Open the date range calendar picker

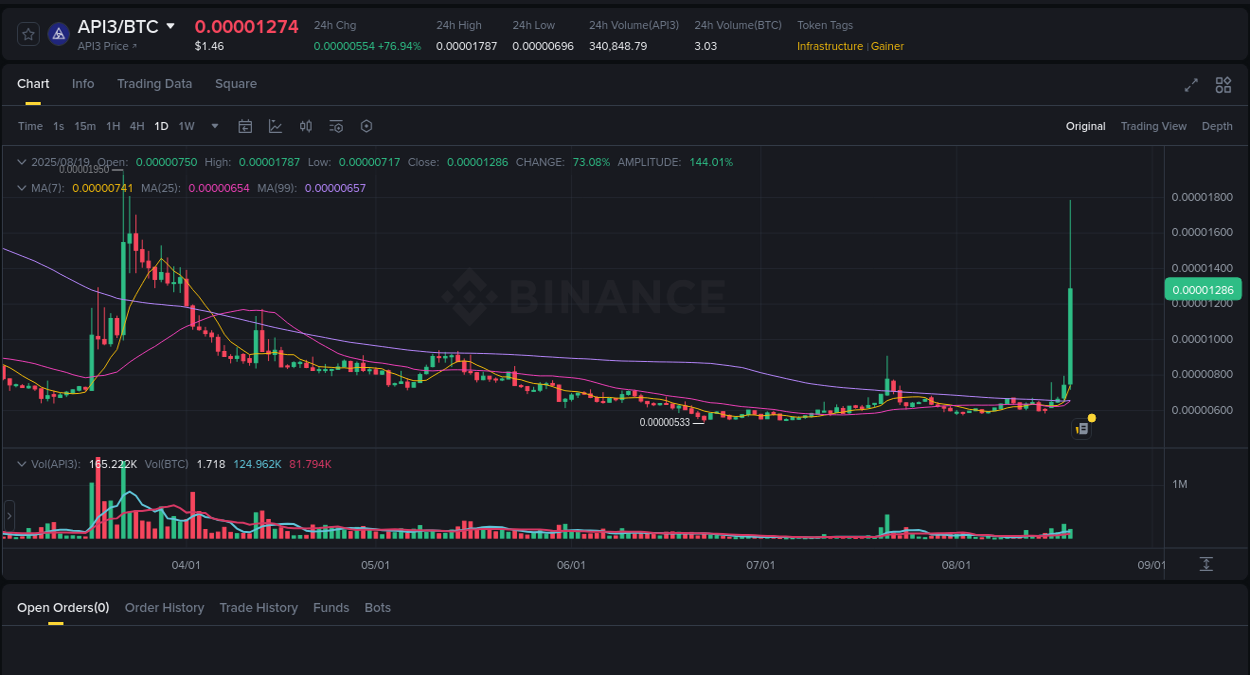(245, 126)
